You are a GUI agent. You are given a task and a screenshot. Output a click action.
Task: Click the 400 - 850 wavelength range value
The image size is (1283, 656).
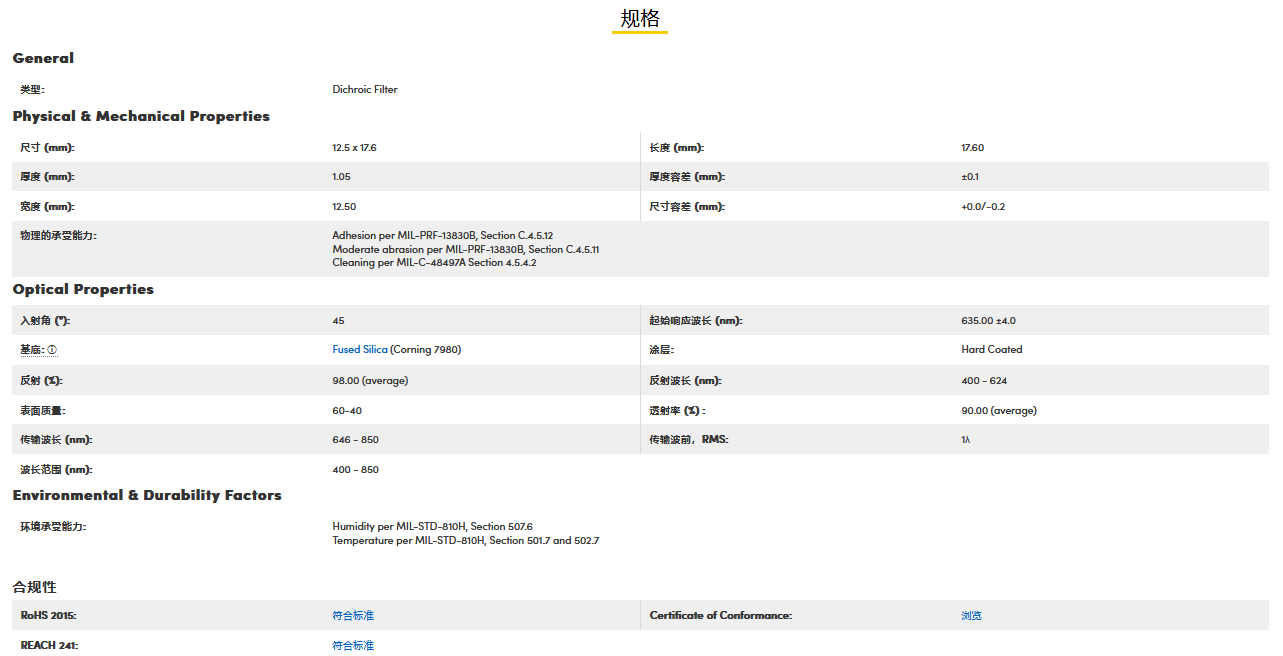click(356, 470)
